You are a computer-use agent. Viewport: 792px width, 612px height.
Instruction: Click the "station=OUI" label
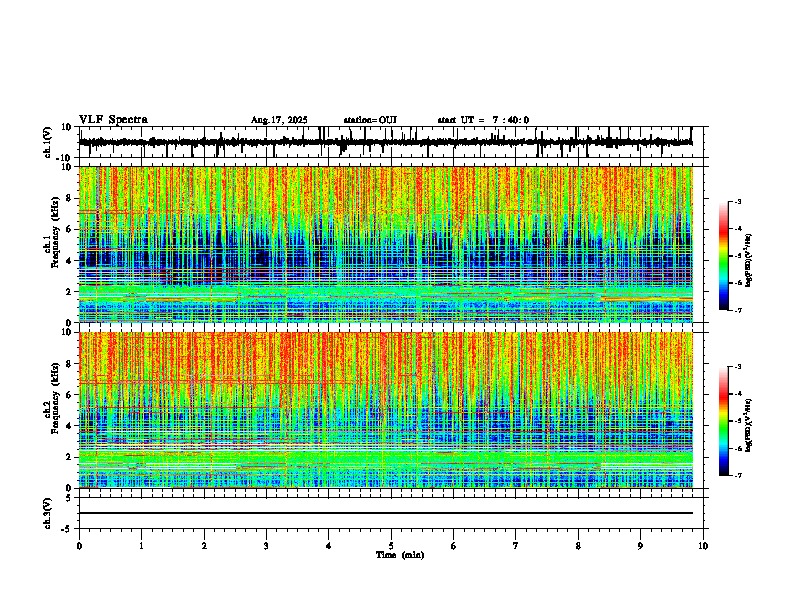point(370,120)
